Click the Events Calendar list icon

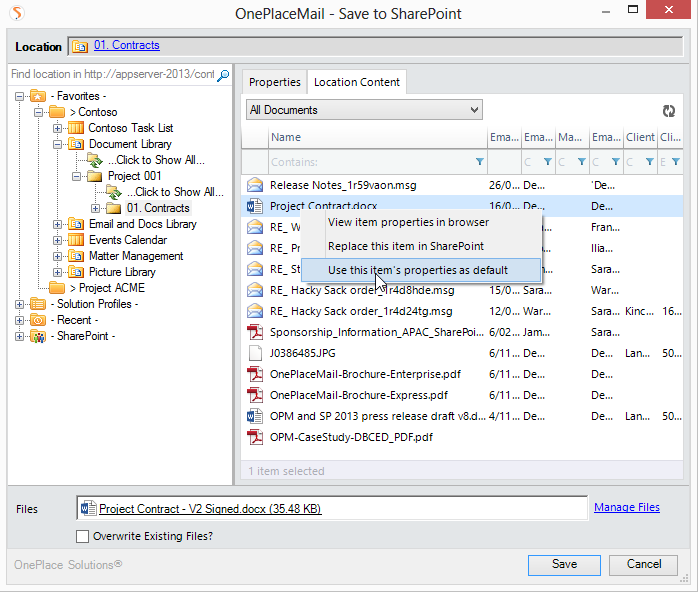pyautogui.click(x=75, y=240)
